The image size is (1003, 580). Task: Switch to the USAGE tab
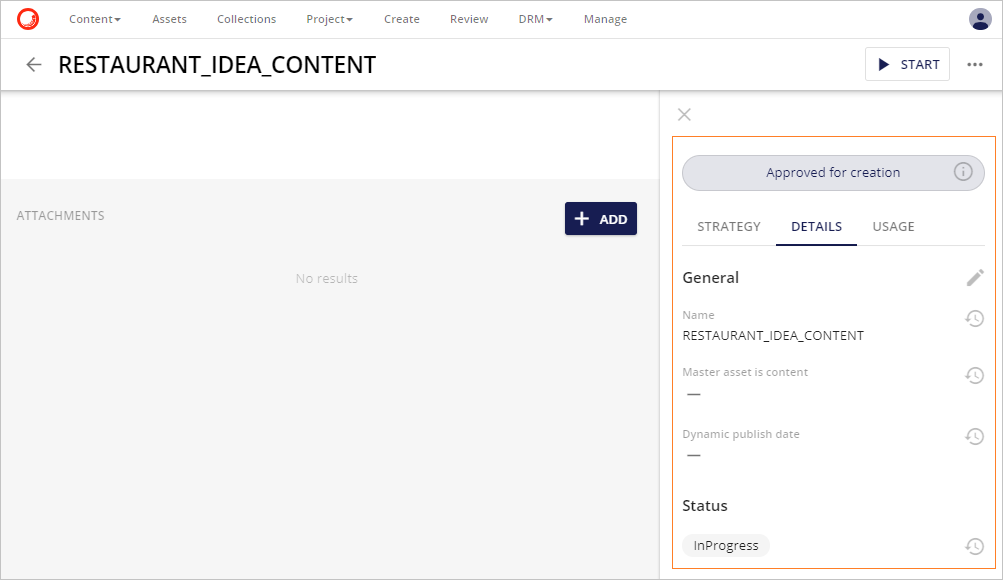(892, 226)
